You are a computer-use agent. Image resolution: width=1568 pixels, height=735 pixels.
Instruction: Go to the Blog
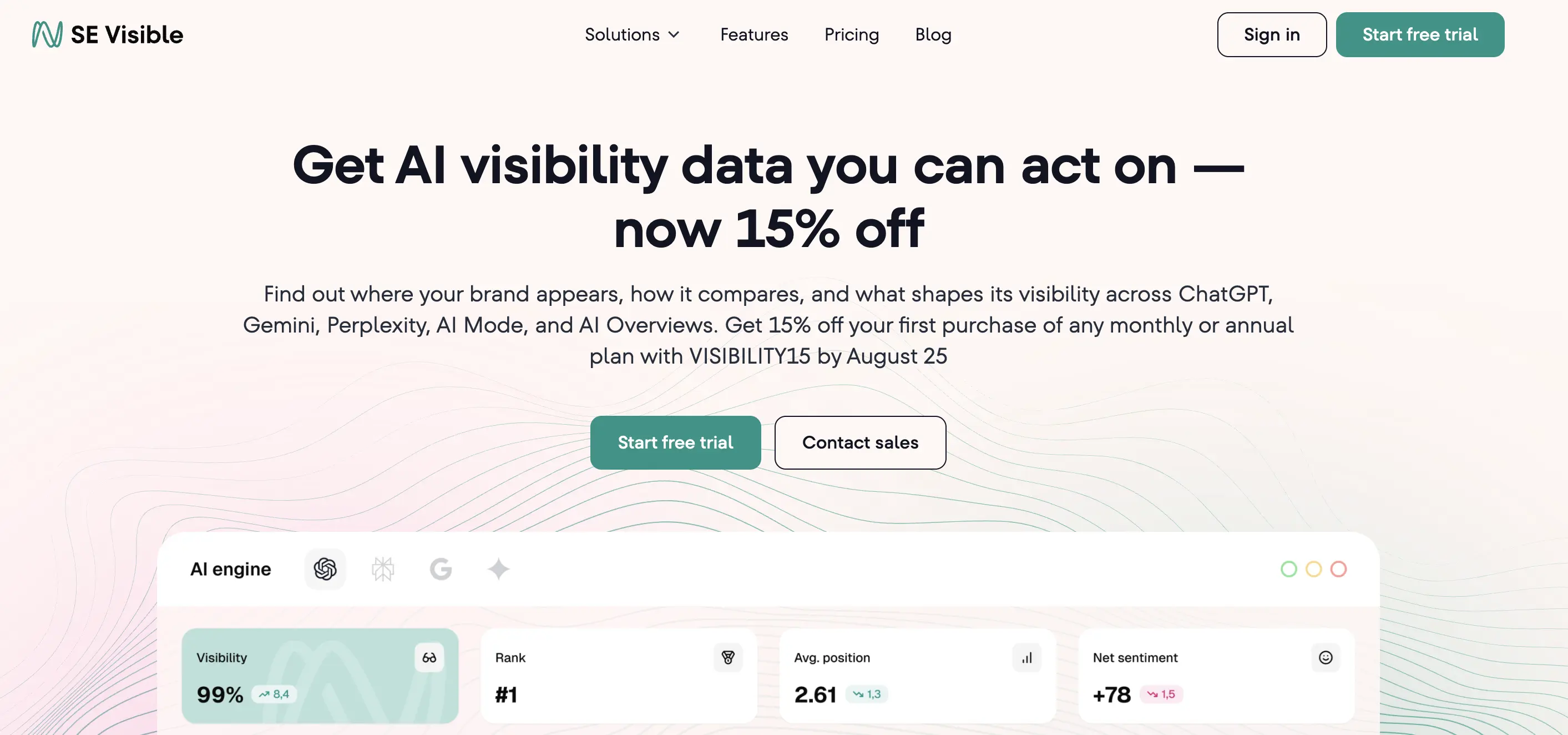coord(933,34)
